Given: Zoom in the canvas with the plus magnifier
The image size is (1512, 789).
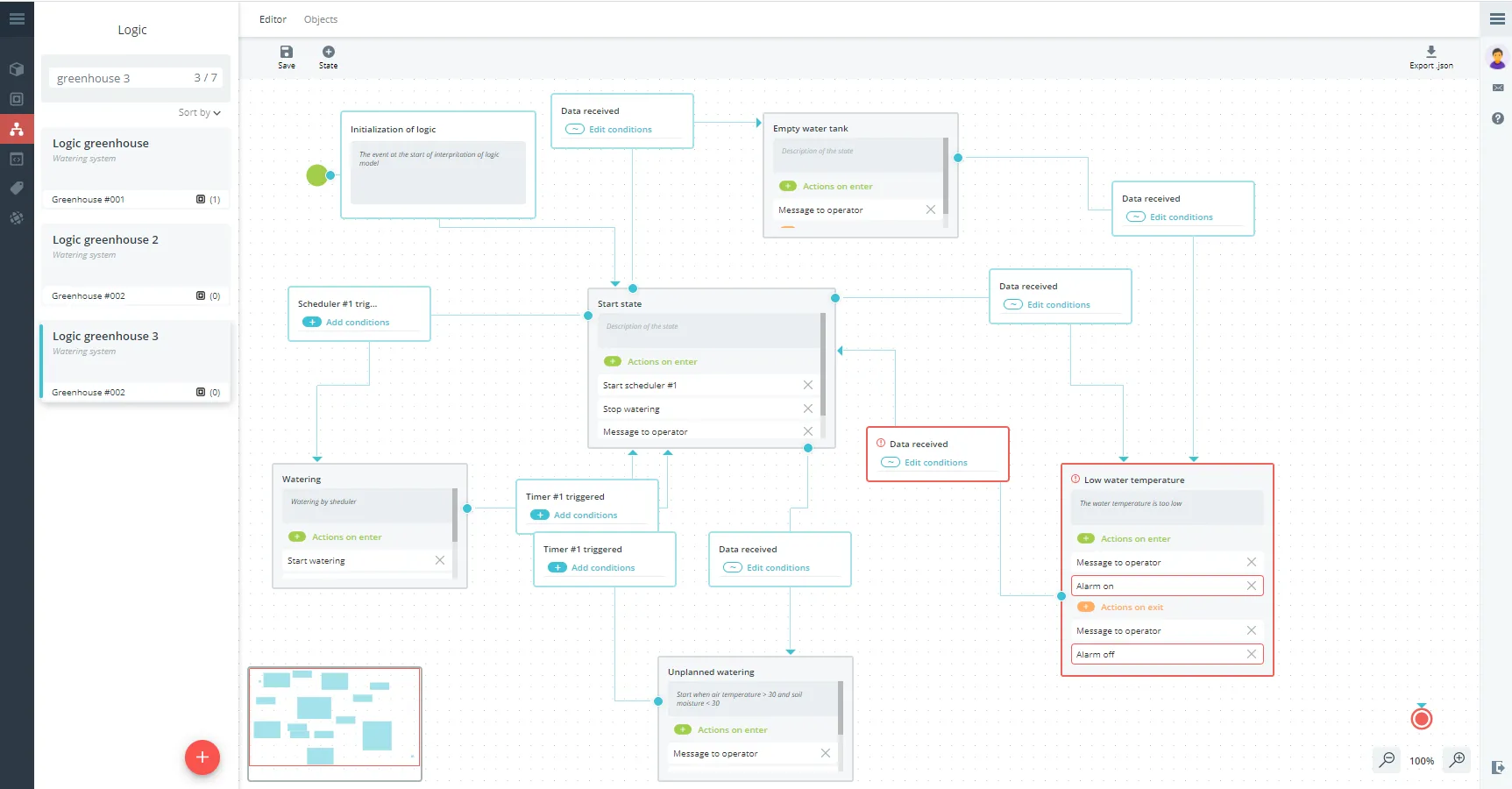Looking at the screenshot, I should tap(1458, 759).
